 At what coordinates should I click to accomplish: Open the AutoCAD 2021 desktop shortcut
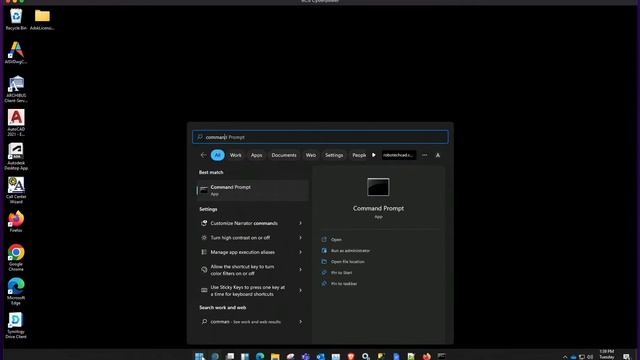(x=16, y=123)
